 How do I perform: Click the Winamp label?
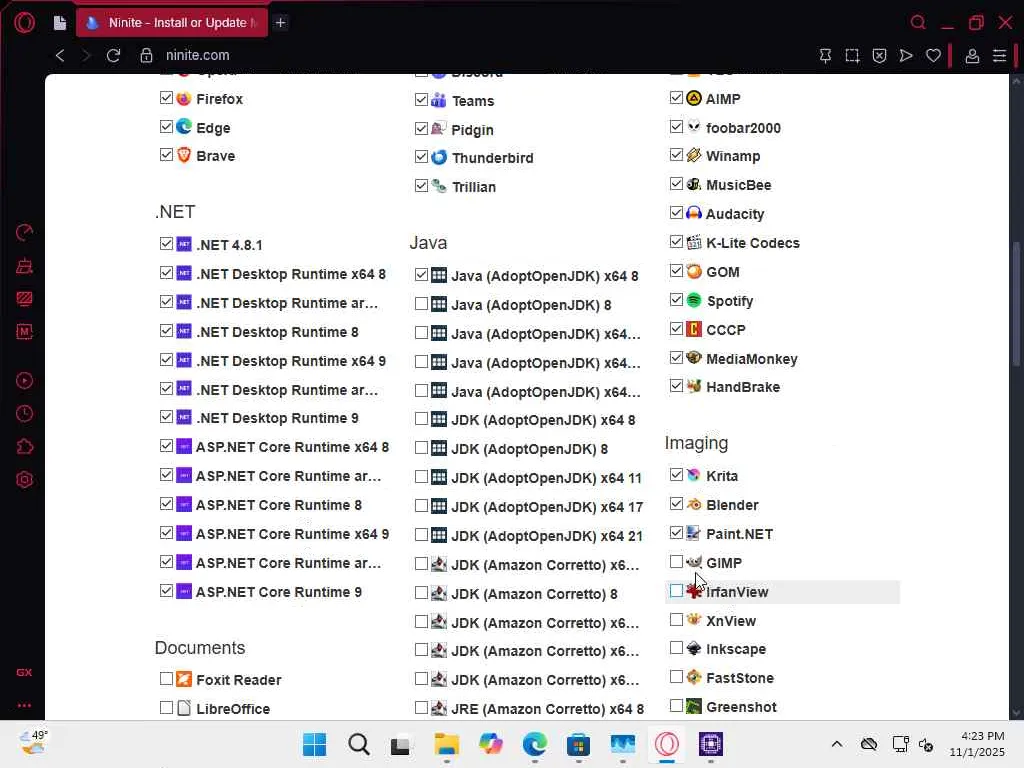point(733,156)
